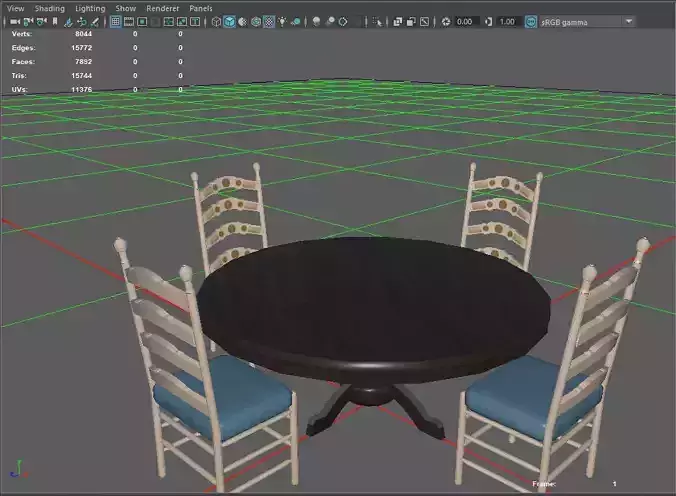The image size is (676, 496).
Task: Click the Faces count 7892
Action: [x=83, y=62]
